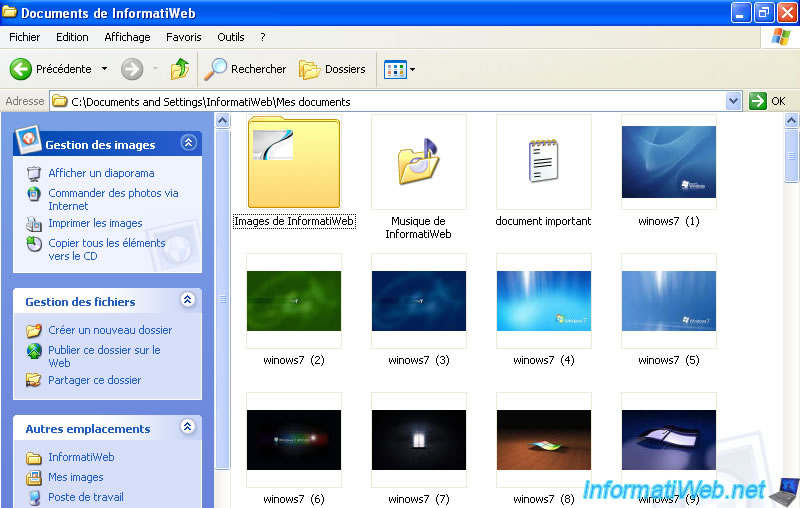
Task: Click Publier ce dossier sur le Web
Action: [104, 357]
